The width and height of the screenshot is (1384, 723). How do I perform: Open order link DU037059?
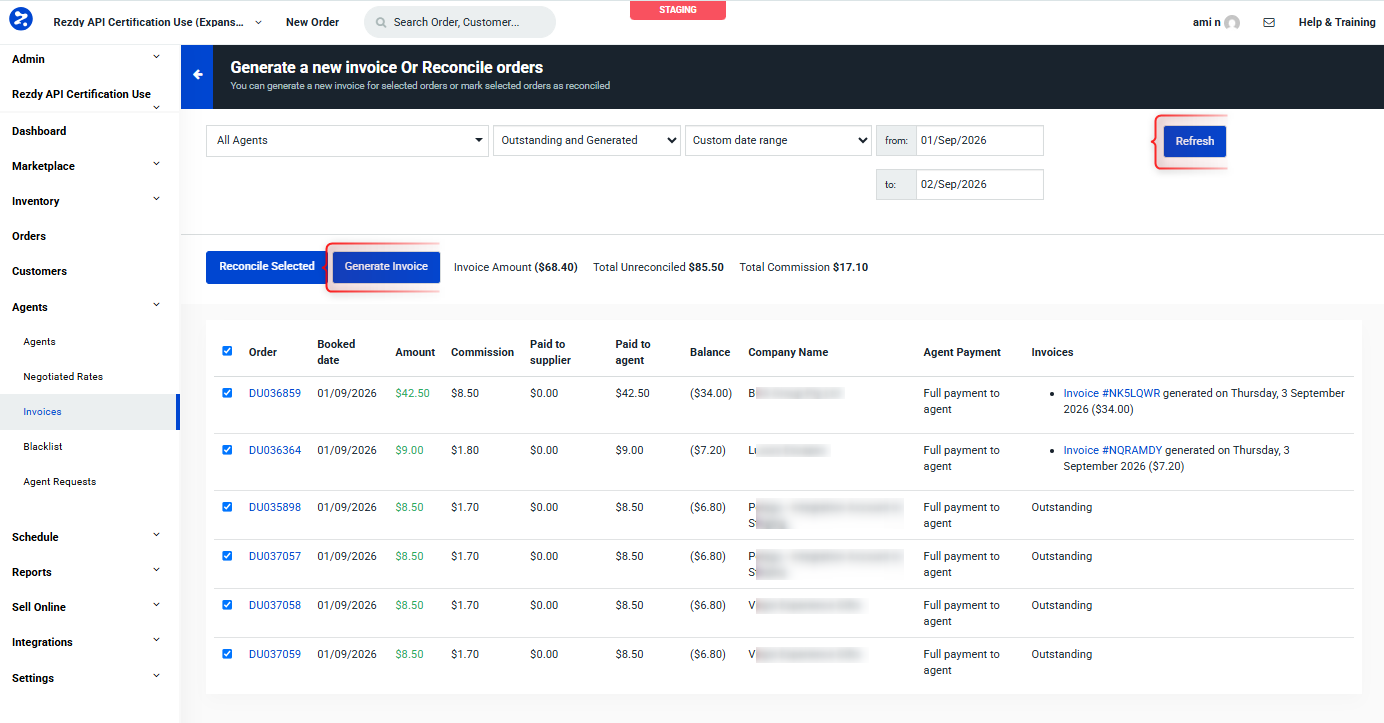point(275,654)
